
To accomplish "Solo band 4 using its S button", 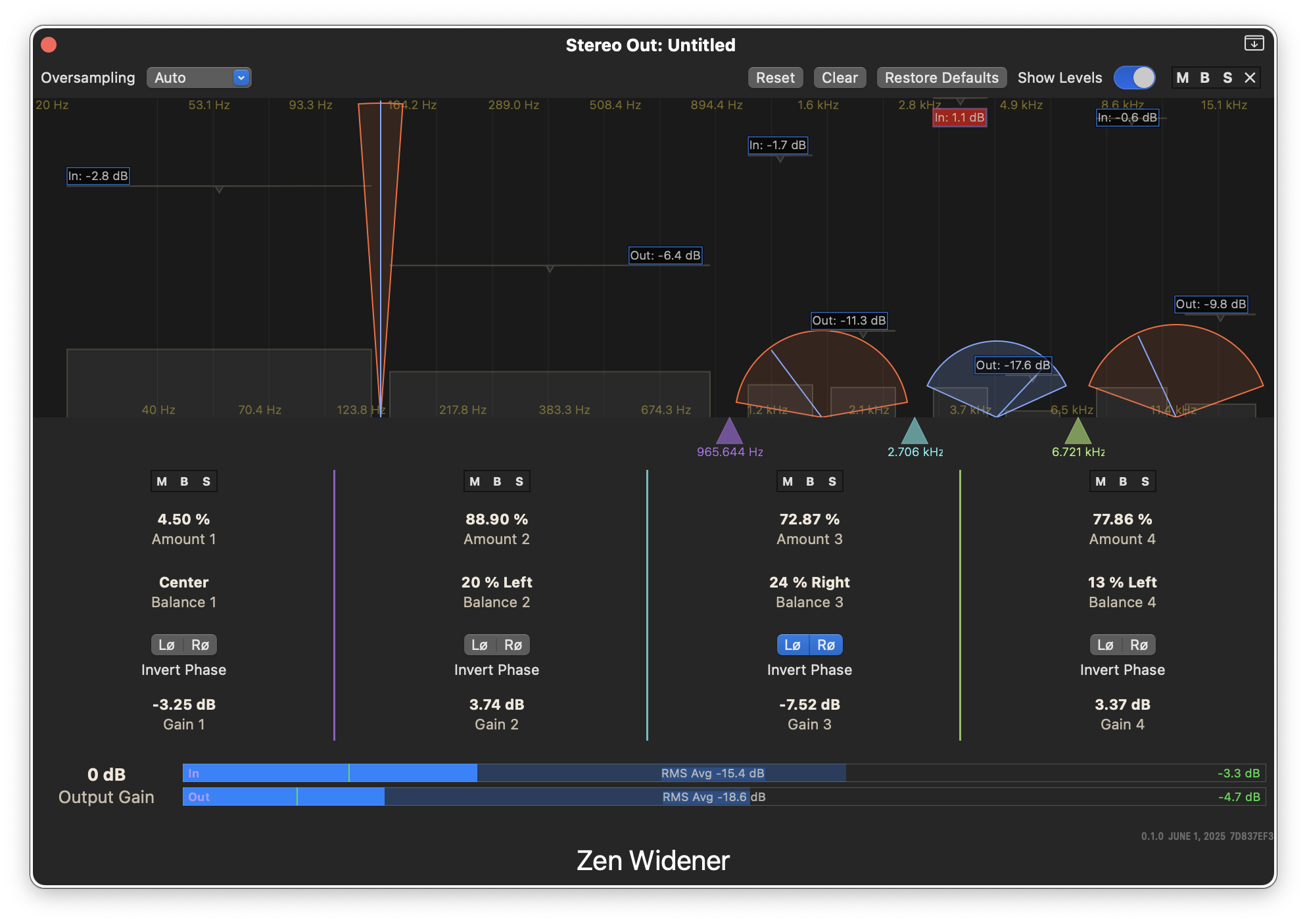I will click(1145, 481).
